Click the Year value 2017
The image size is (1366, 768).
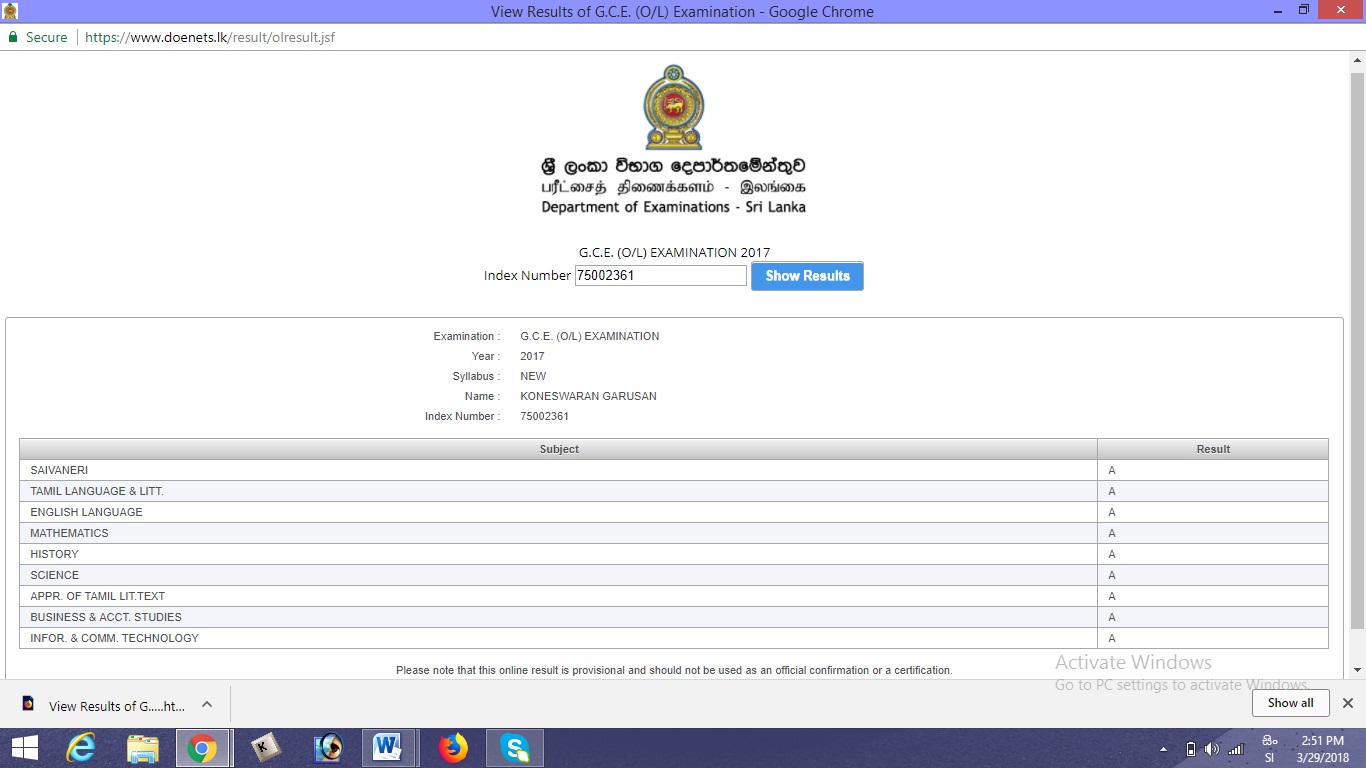532,356
